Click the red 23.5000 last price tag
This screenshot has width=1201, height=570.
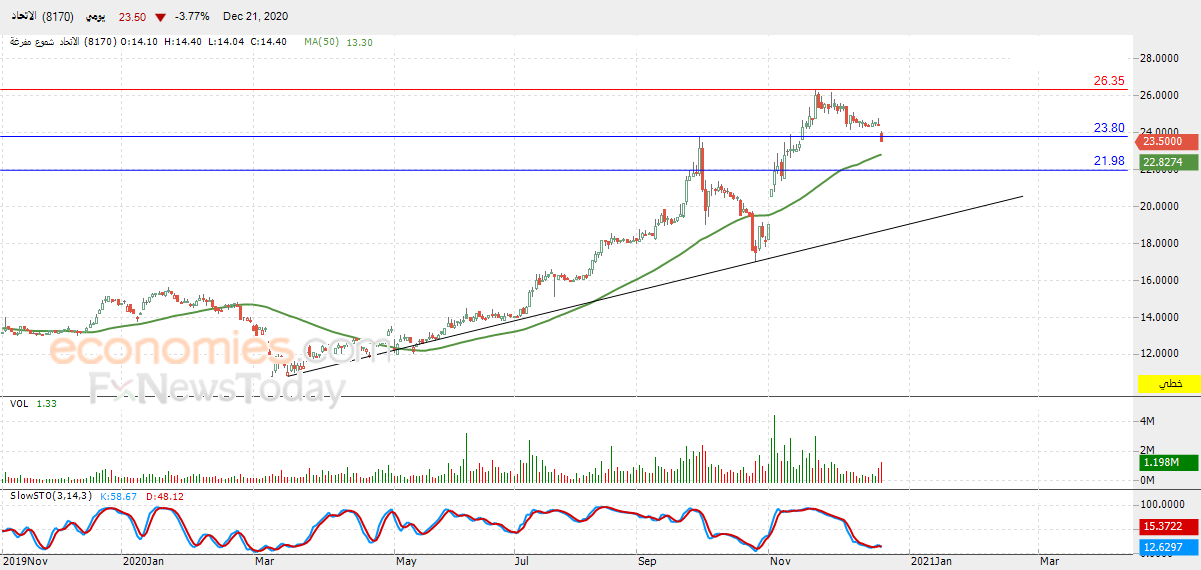point(1168,141)
